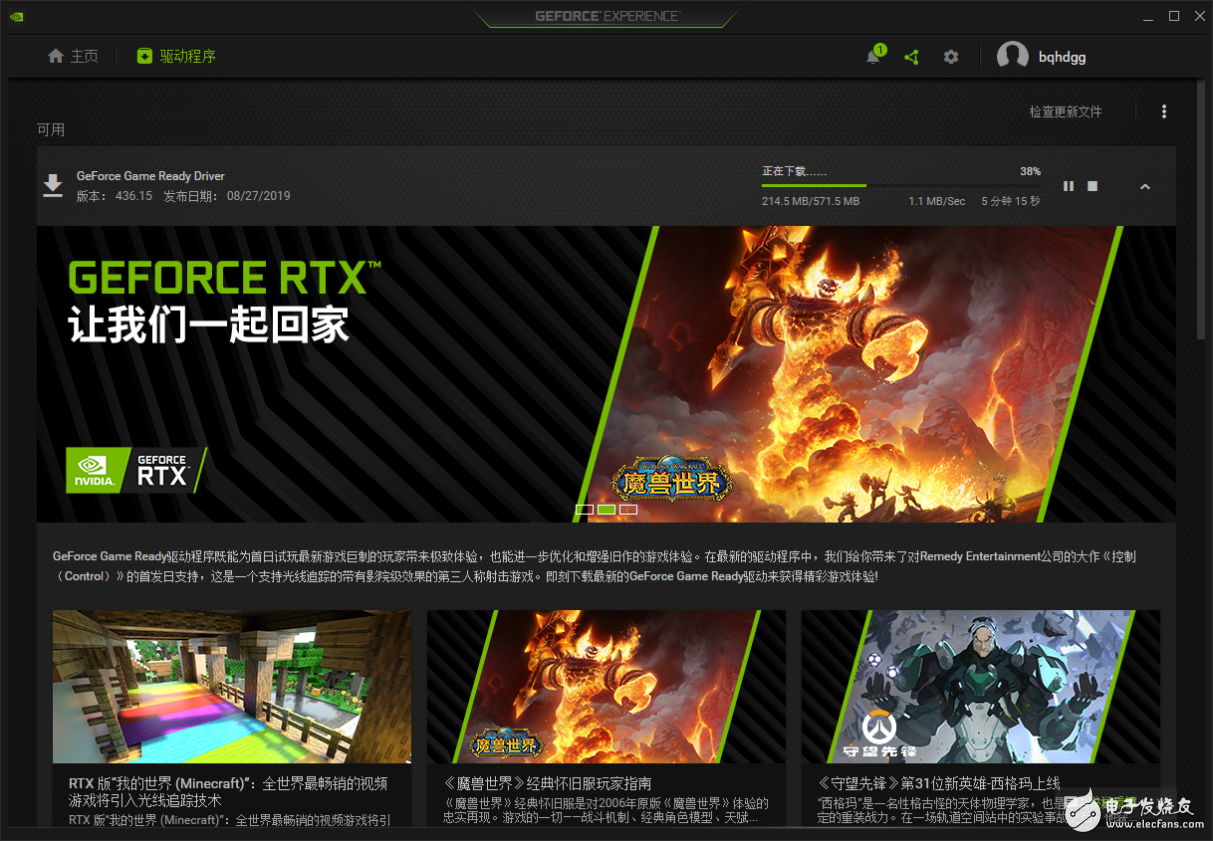Open the World of Warcraft Classic thumbnail
Viewport: 1213px width, 841px height.
coord(606,687)
